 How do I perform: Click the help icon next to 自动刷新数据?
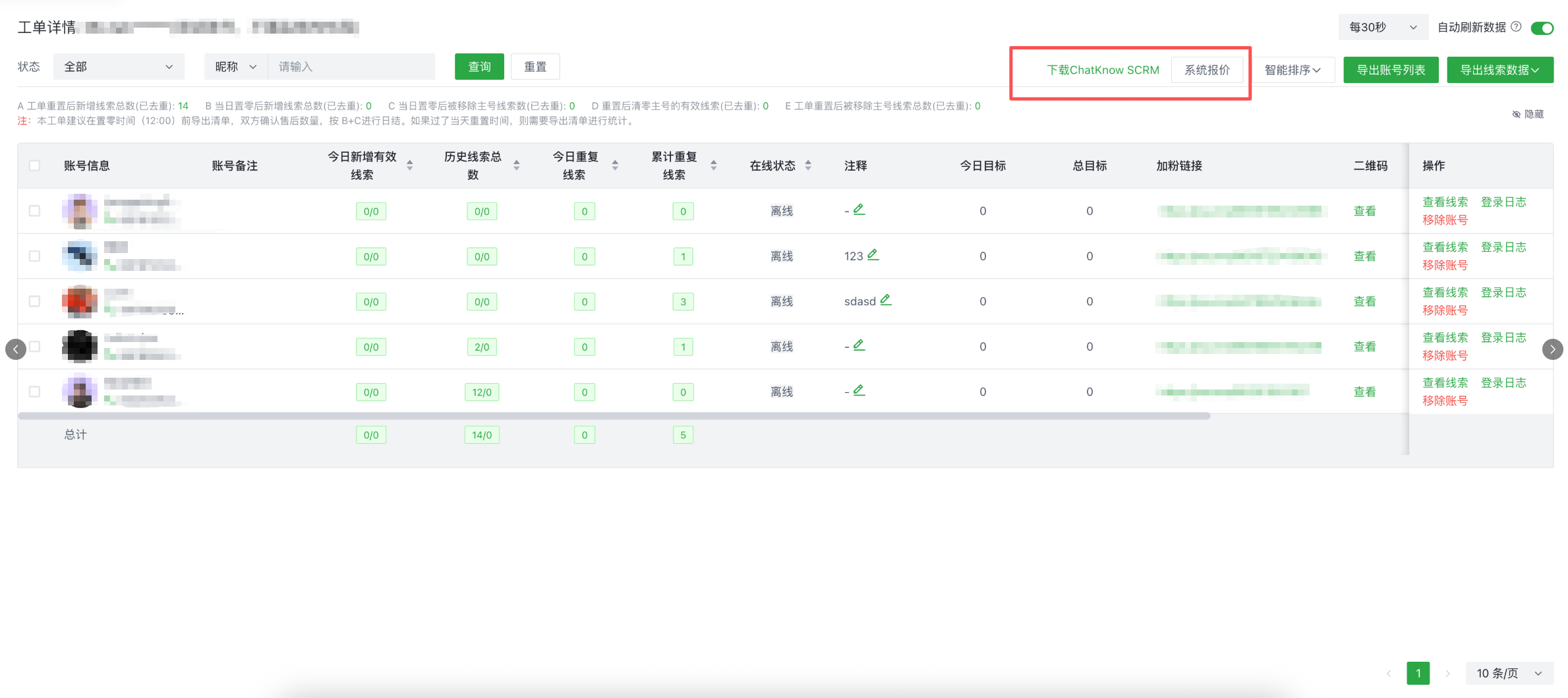click(x=1516, y=27)
